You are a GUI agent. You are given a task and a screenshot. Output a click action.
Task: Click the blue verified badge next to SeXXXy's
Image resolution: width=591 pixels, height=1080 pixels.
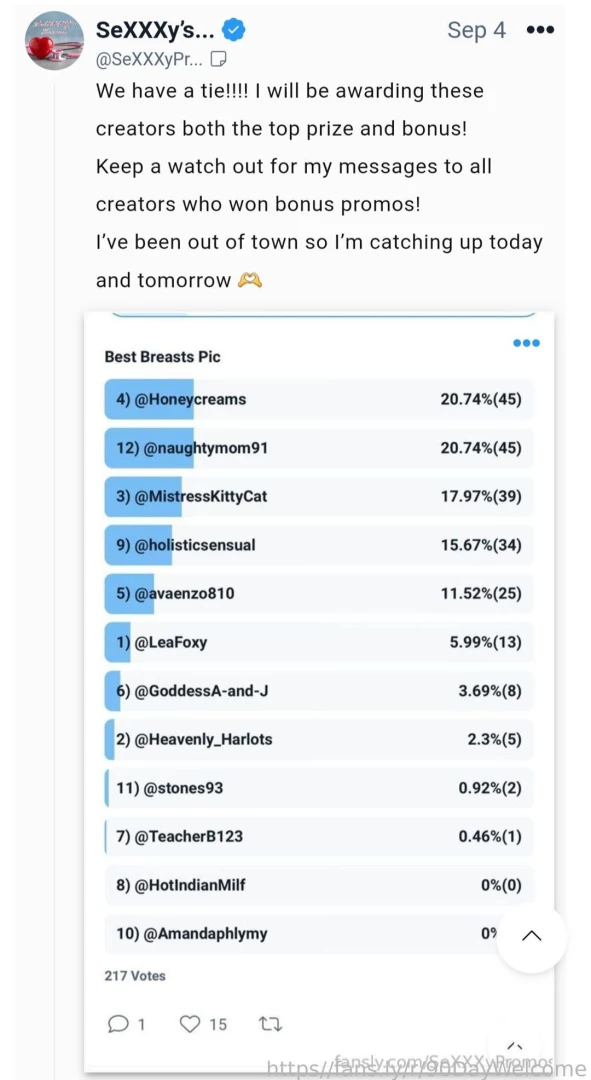[x=232, y=29]
